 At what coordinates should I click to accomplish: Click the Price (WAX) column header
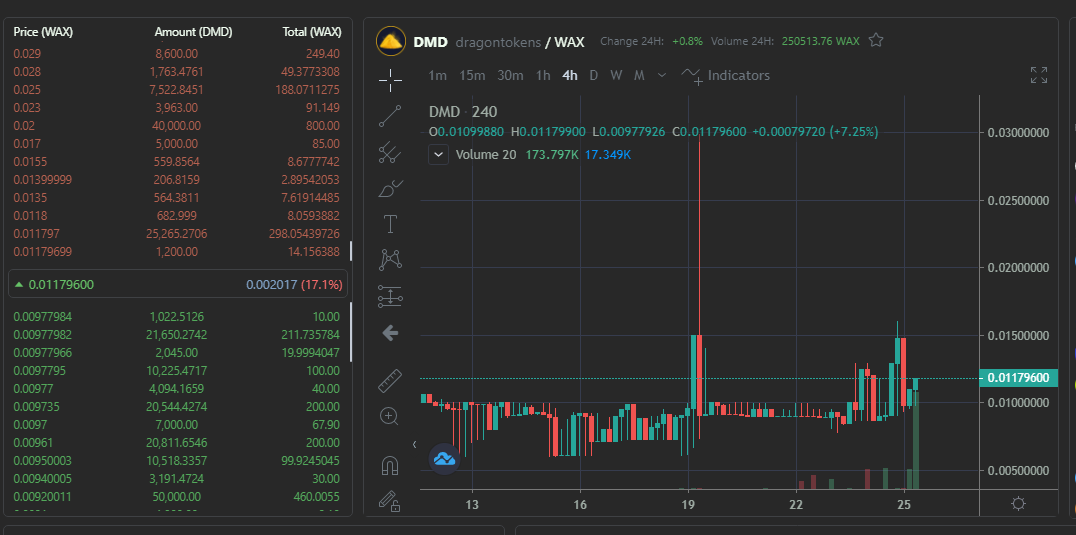(43, 32)
